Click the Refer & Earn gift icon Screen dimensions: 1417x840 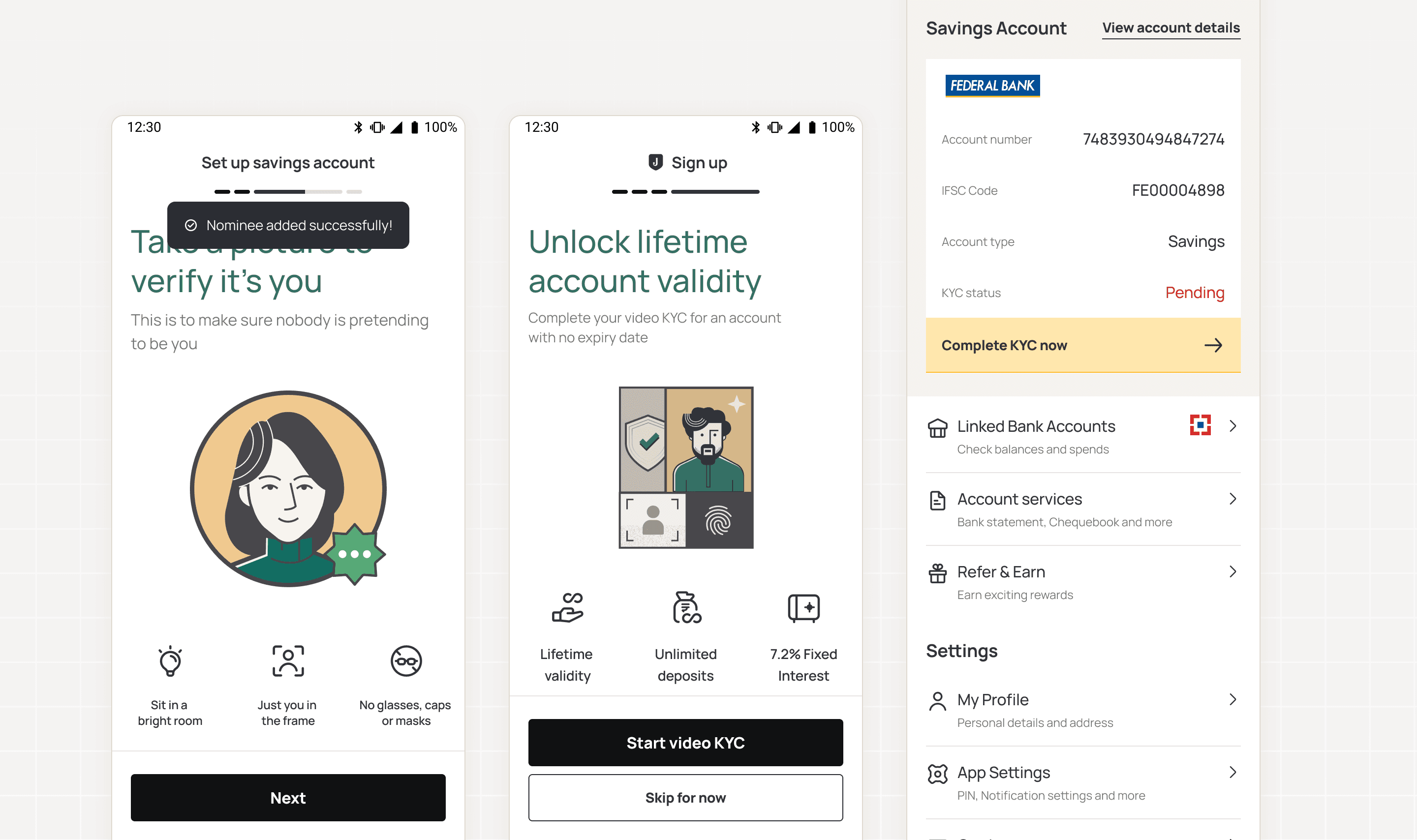pyautogui.click(x=937, y=573)
